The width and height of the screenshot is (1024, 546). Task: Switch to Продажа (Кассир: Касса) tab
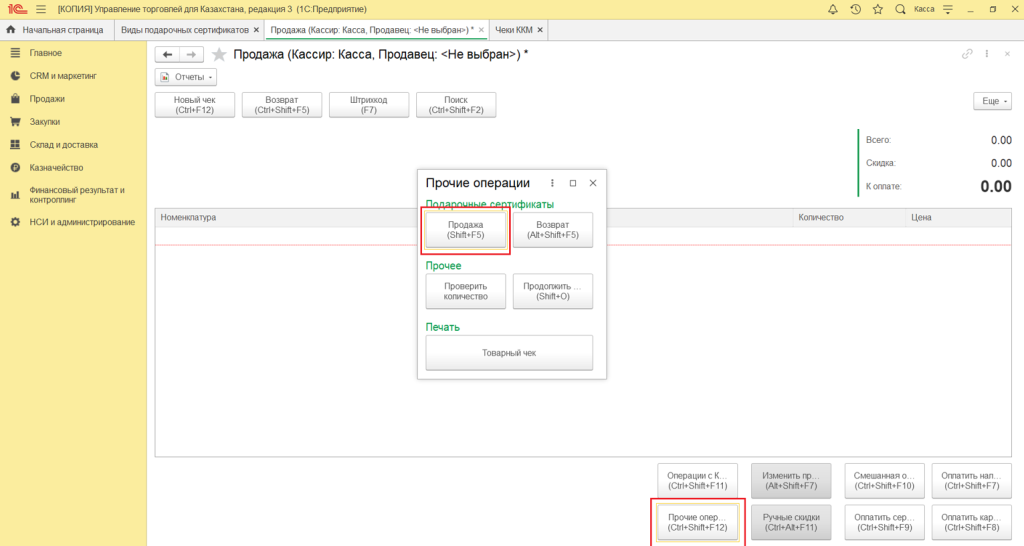[x=372, y=30]
